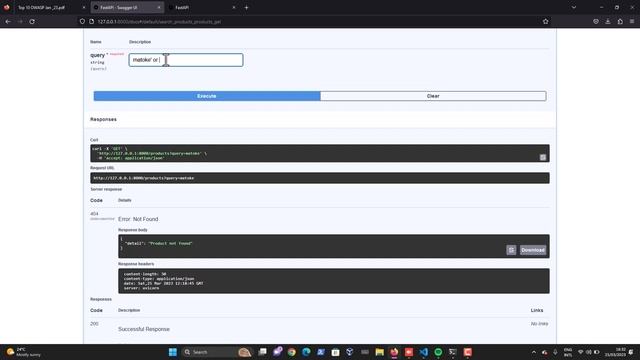The width and height of the screenshot is (640, 360).
Task: Click the 200 response code
Action: [94, 324]
